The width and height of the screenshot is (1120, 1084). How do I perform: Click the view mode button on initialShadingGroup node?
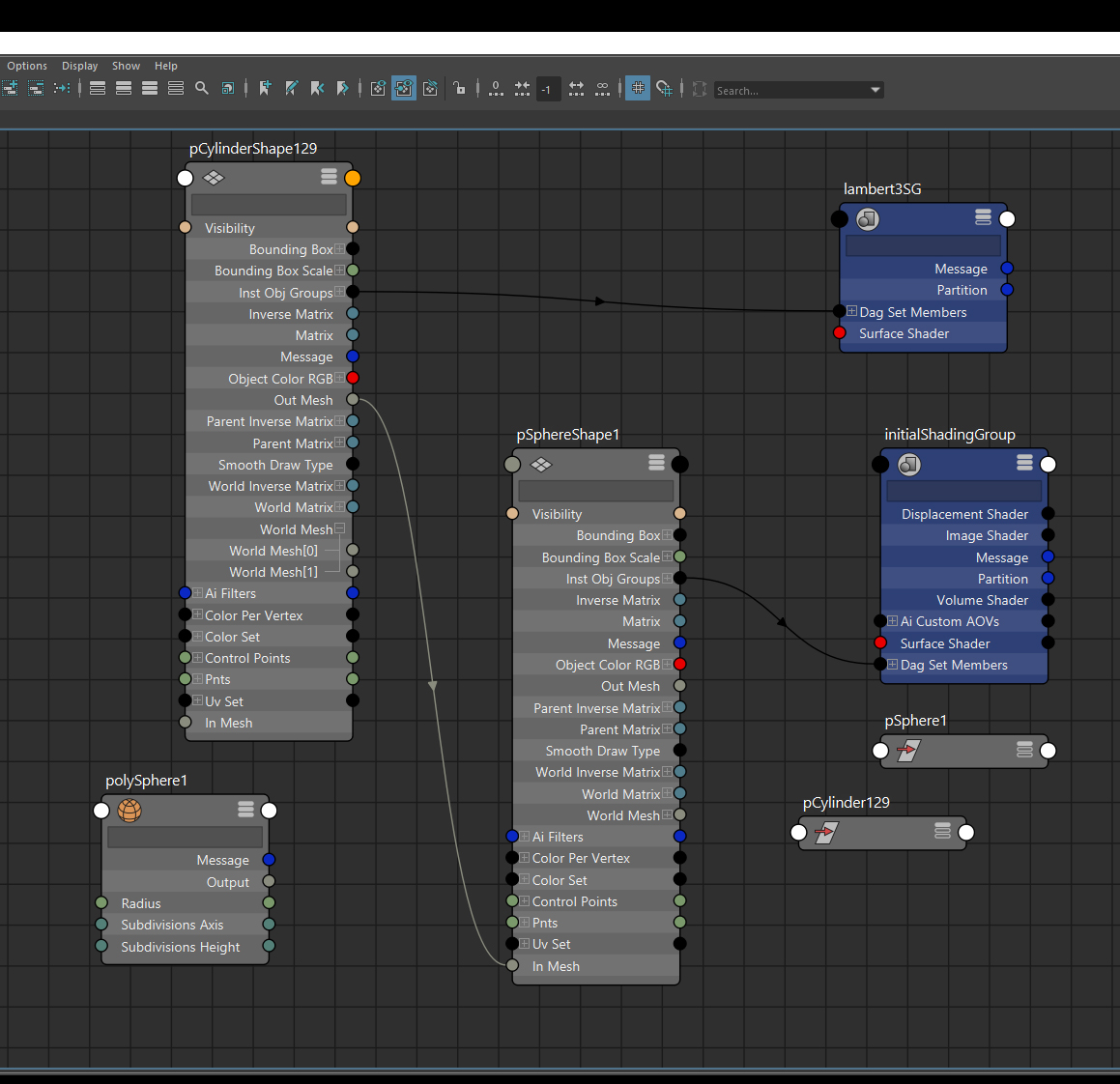coord(1024,464)
